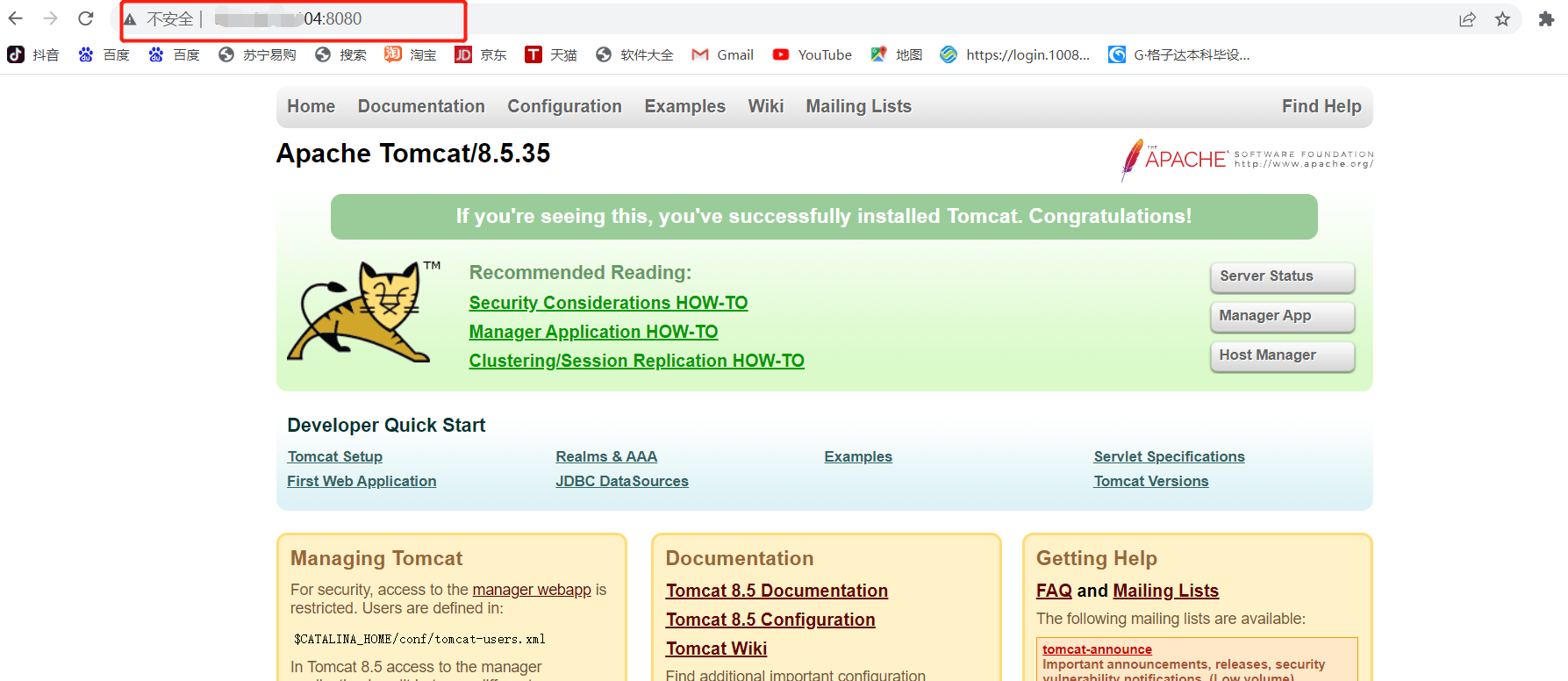Viewport: 1568px width, 681px height.
Task: Open Mailing Lists in the navigation bar
Action: coord(859,106)
